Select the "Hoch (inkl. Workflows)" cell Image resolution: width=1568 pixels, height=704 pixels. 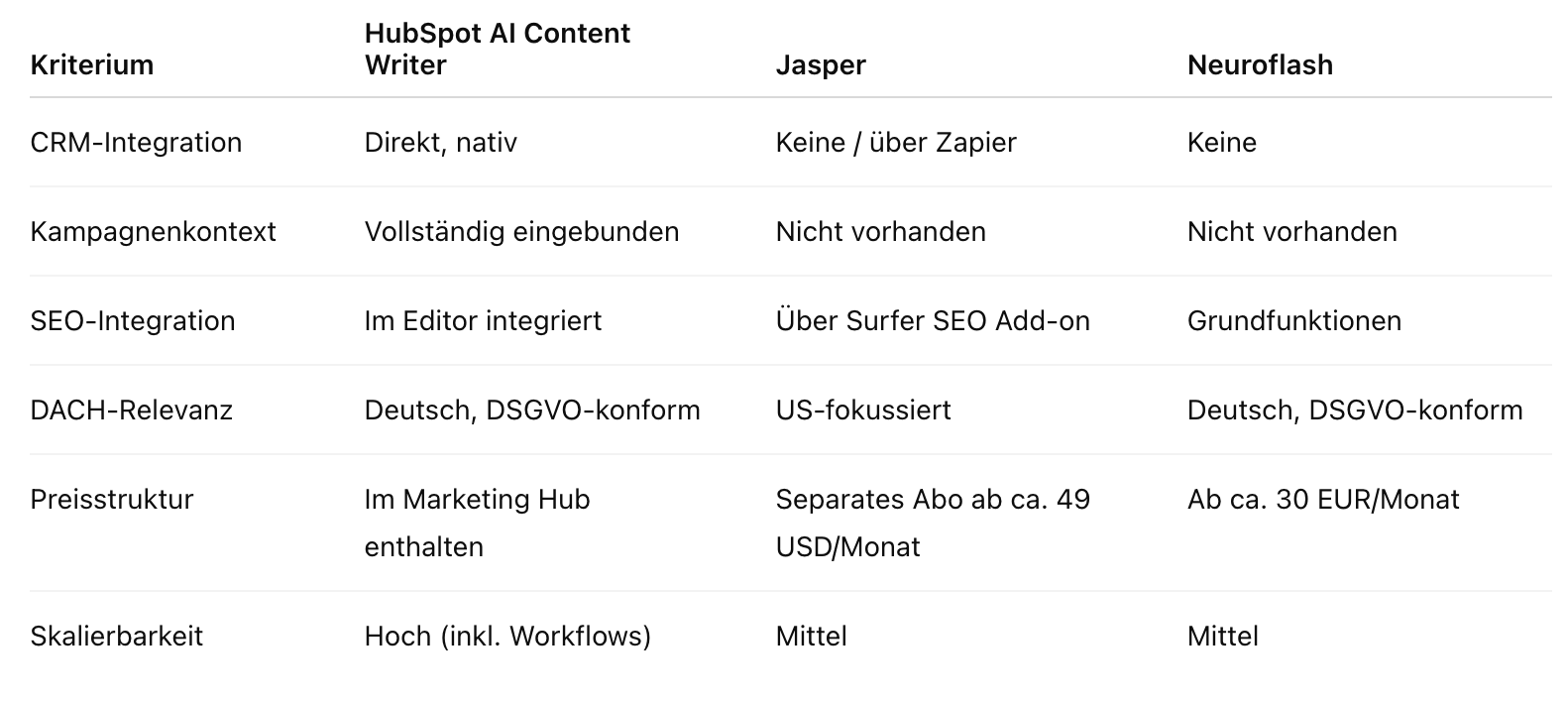point(507,637)
